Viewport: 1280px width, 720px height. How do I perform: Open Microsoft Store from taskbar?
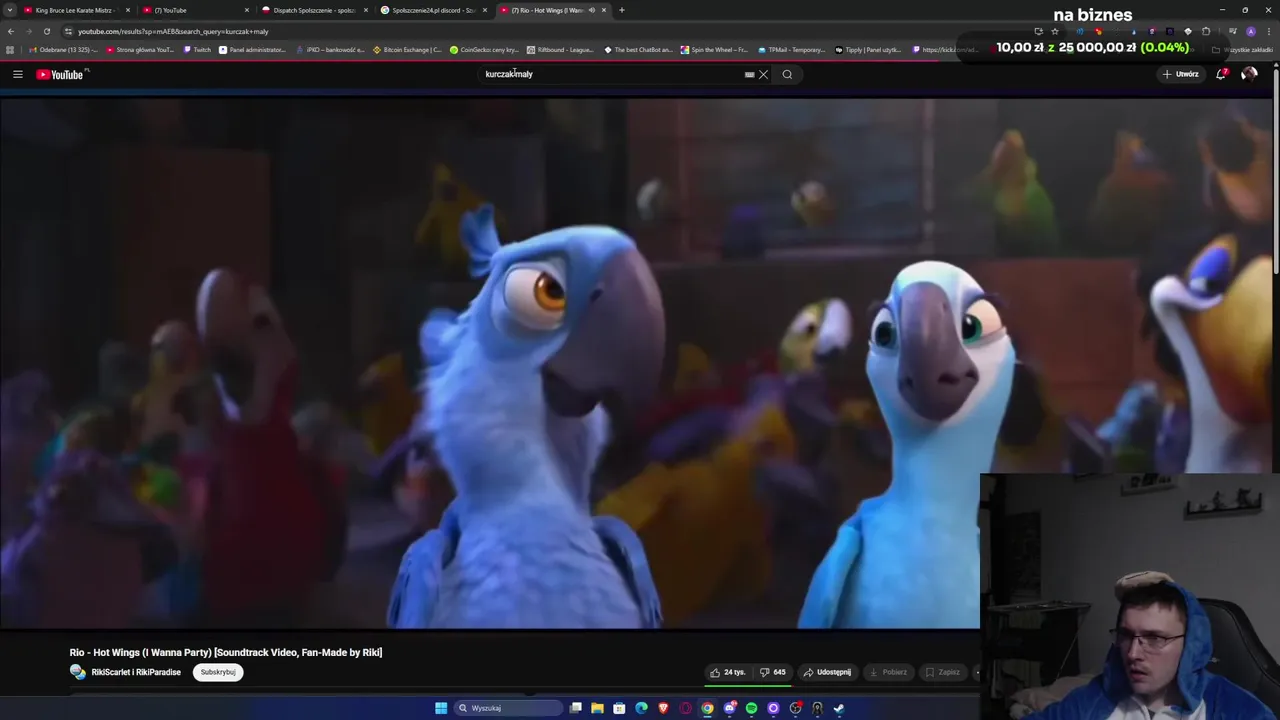pyautogui.click(x=619, y=708)
